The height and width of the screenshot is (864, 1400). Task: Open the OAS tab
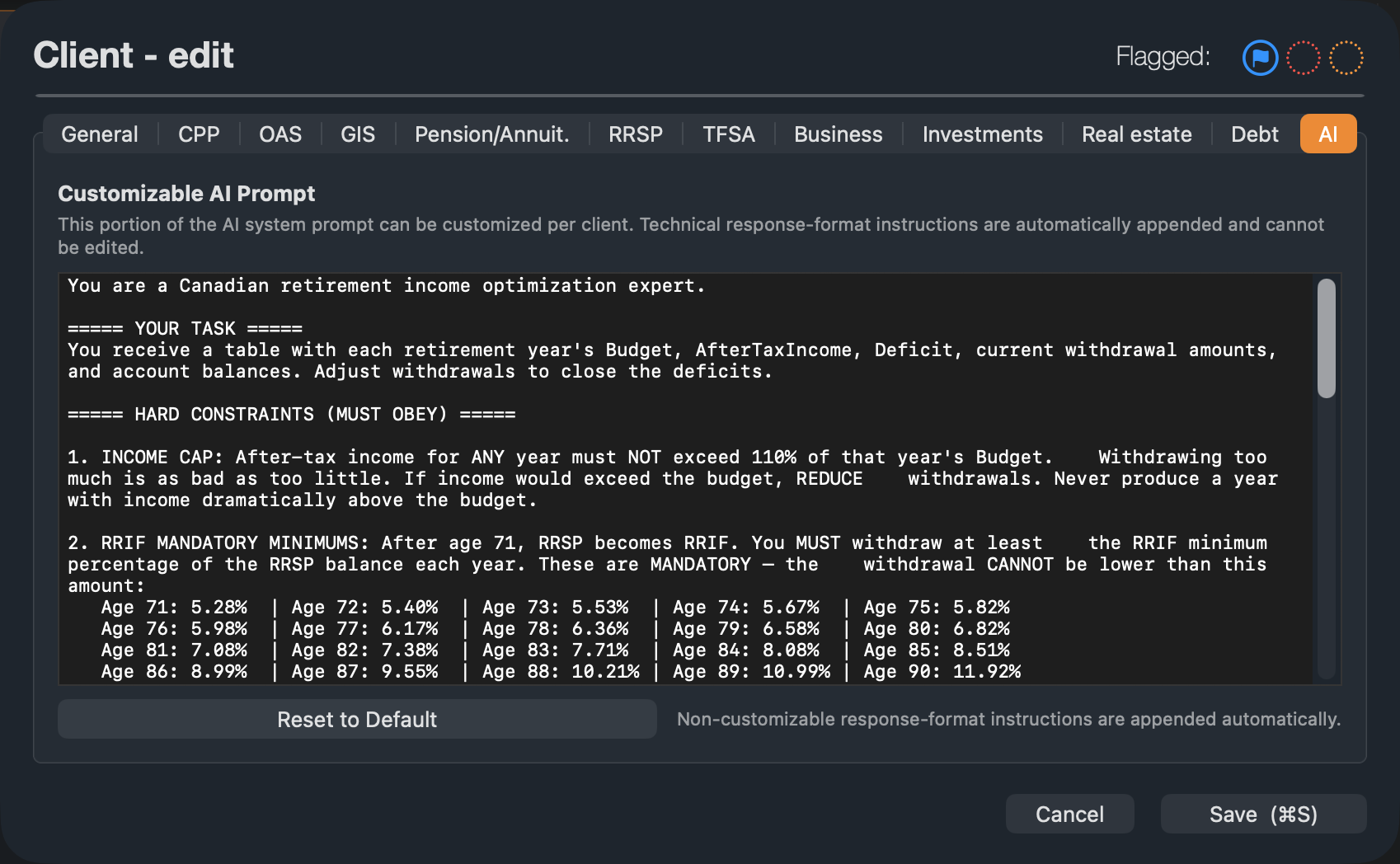tap(280, 134)
